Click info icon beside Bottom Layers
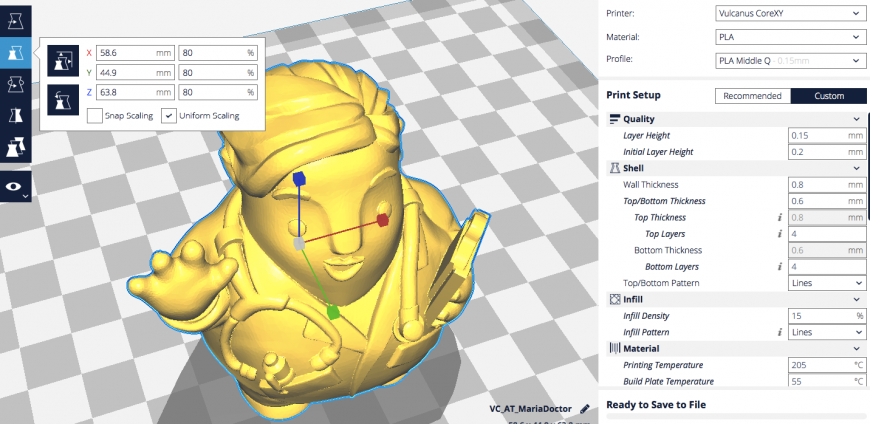 pos(780,267)
